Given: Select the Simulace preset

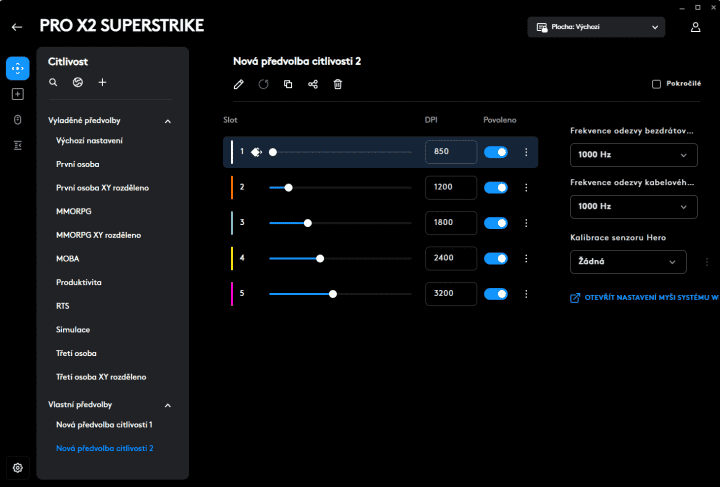Looking at the screenshot, I should (73, 330).
